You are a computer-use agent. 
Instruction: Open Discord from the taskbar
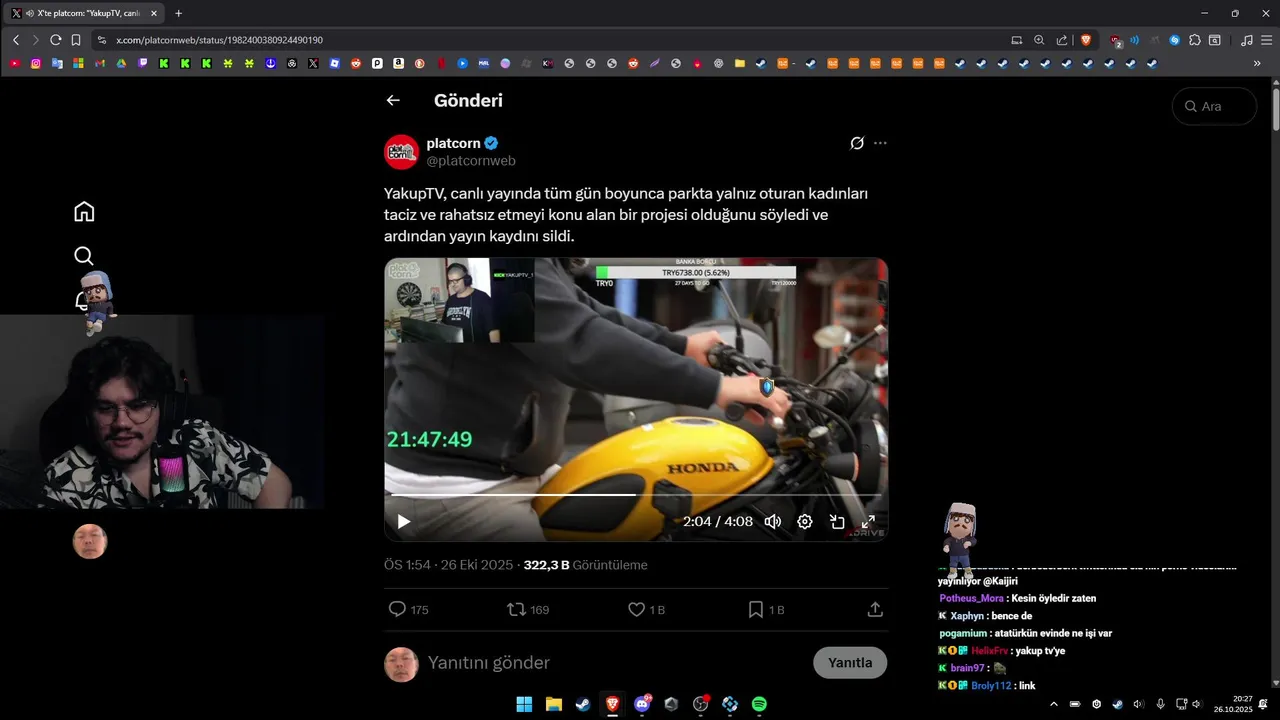click(642, 704)
